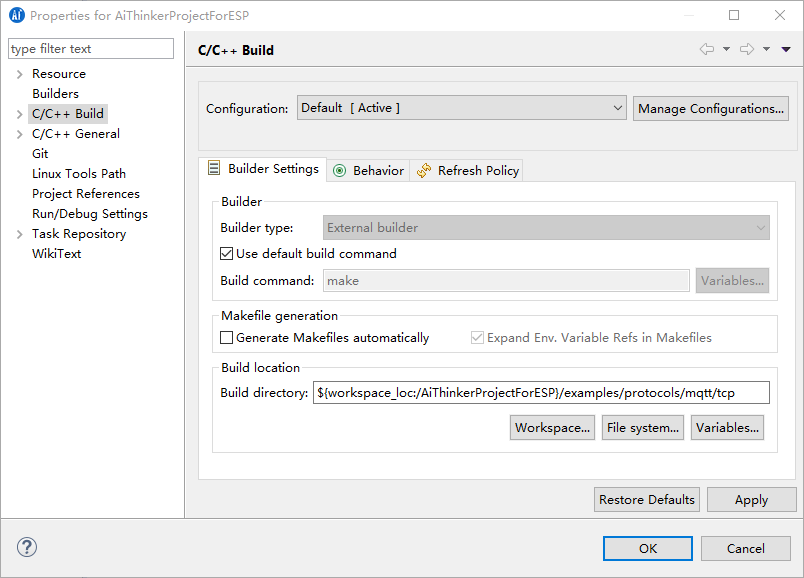Select Linux Tools Path in tree
Image resolution: width=804 pixels, height=578 pixels.
coord(79,174)
